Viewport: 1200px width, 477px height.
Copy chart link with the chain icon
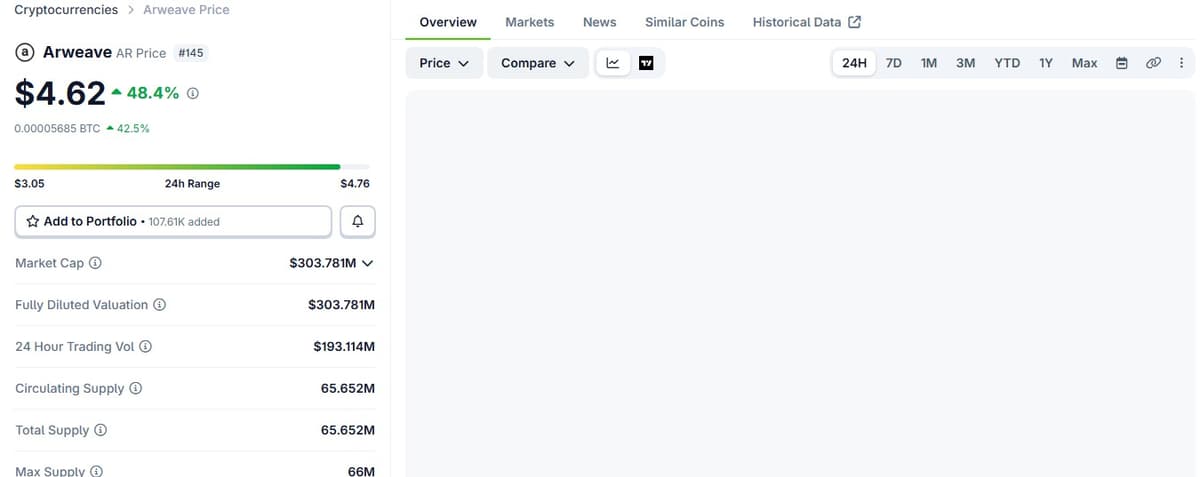click(1153, 63)
